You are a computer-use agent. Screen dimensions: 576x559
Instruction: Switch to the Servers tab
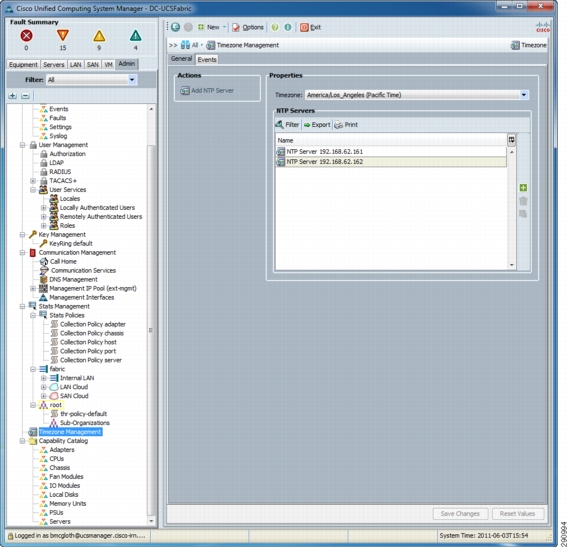click(54, 65)
